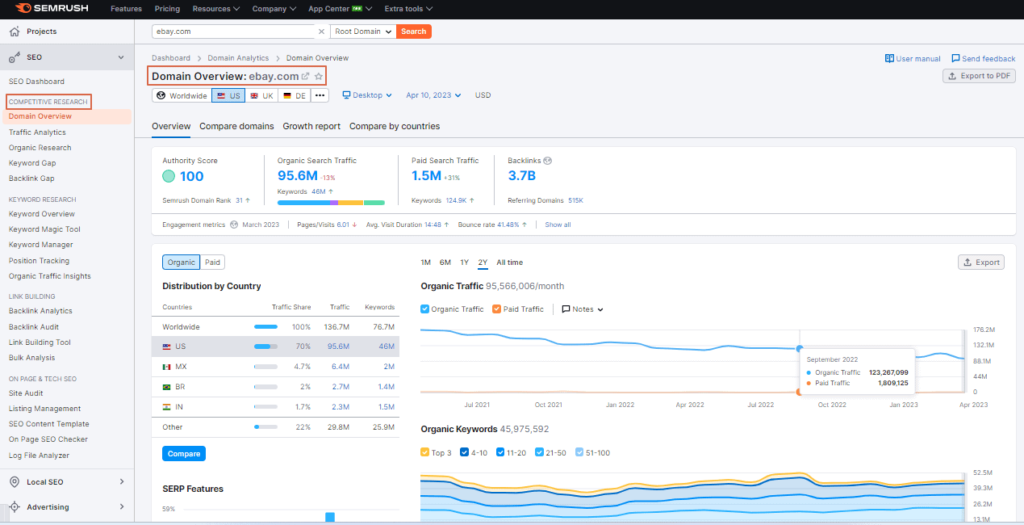Screen dimensions: 1024x525
Task: Click the Show all engagement link
Action: 558,225
